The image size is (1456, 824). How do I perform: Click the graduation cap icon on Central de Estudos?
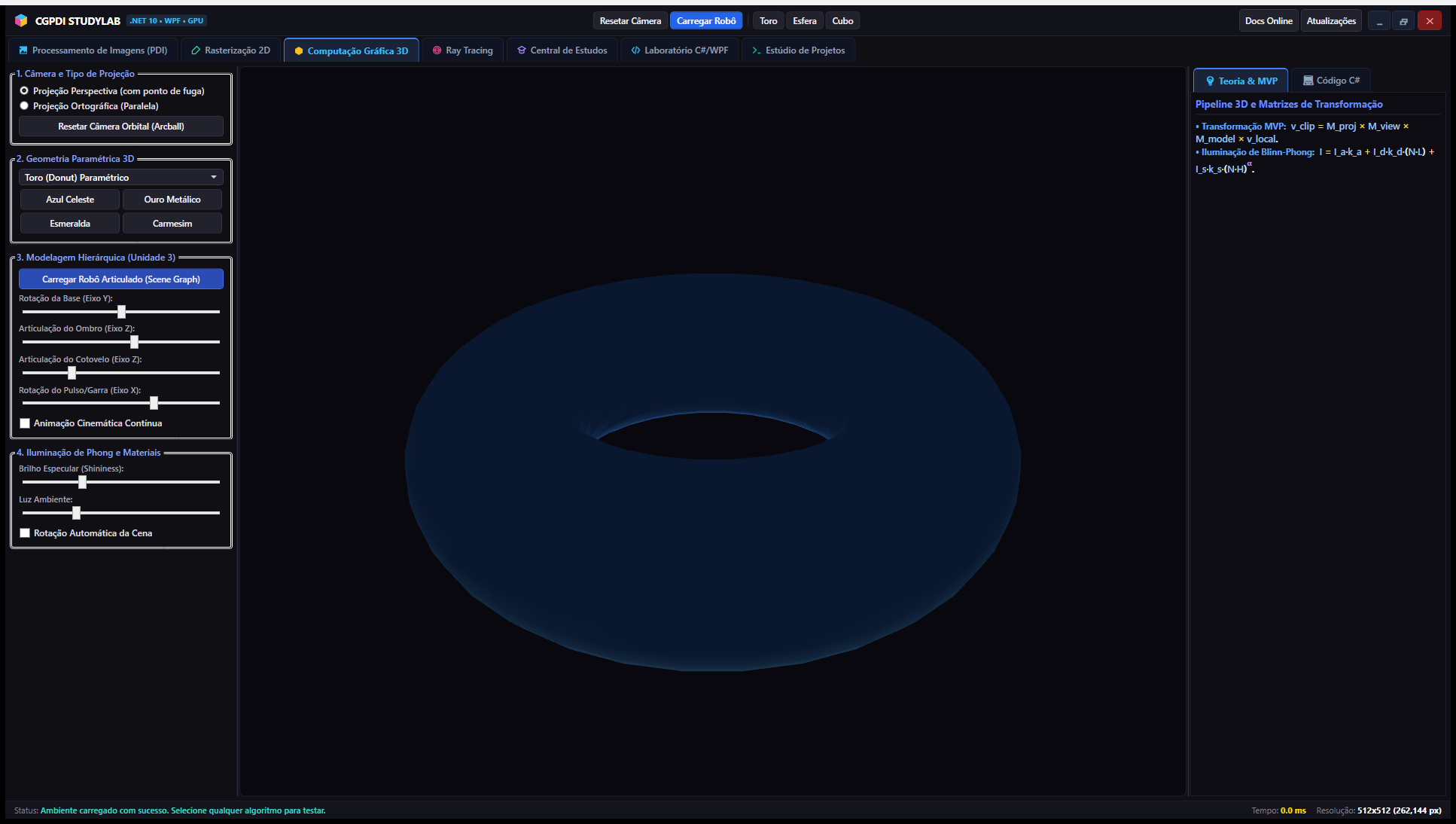[522, 50]
